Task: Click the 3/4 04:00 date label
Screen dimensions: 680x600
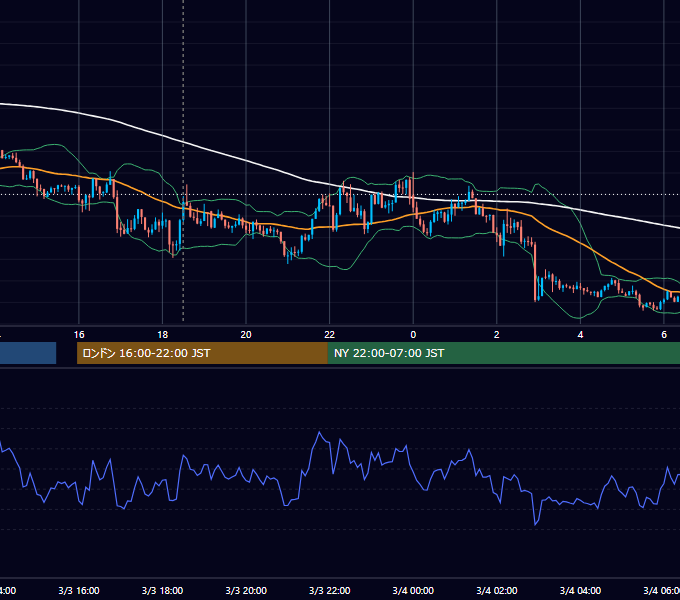Action: pyautogui.click(x=580, y=590)
